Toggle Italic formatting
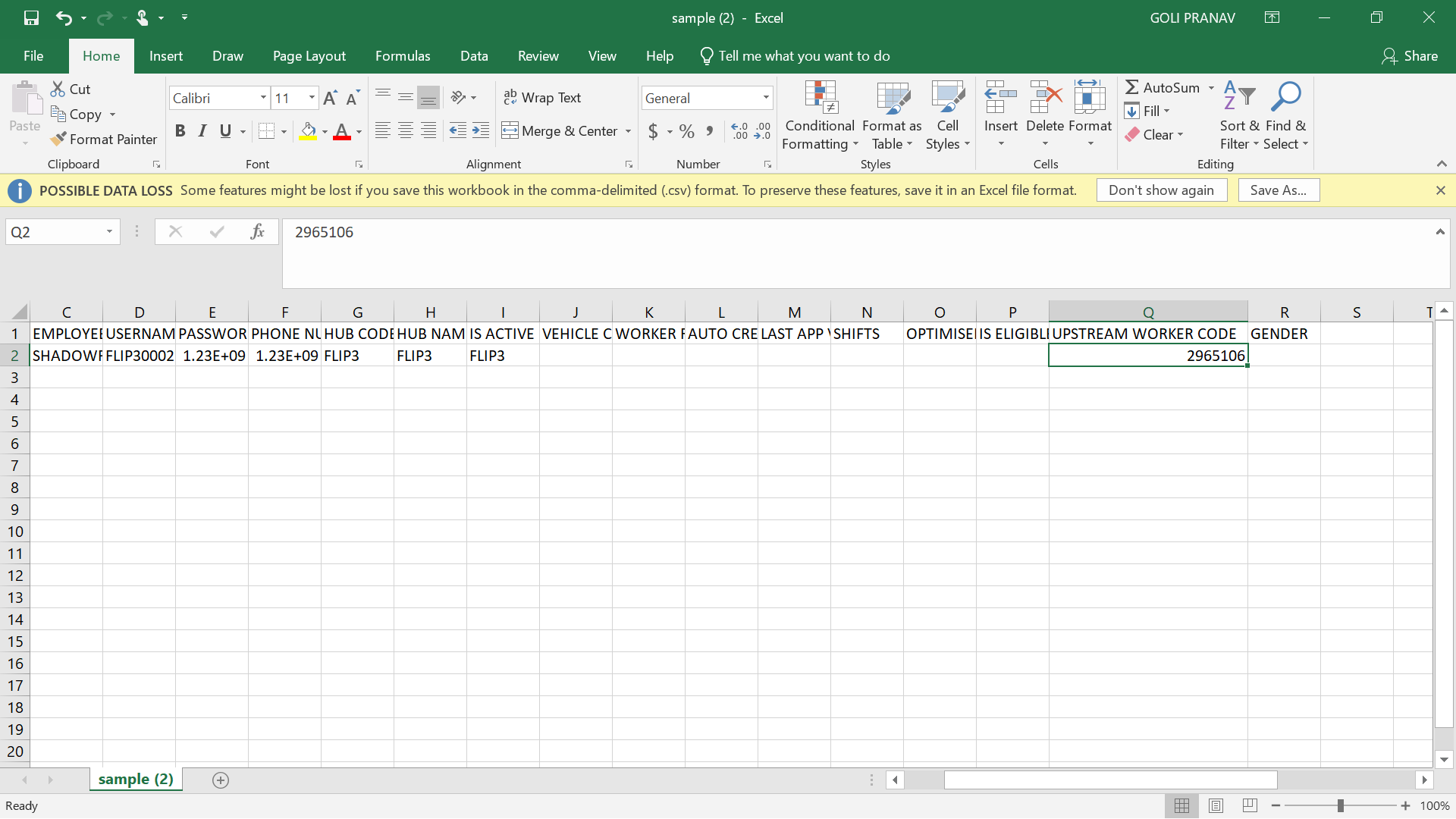 (202, 130)
